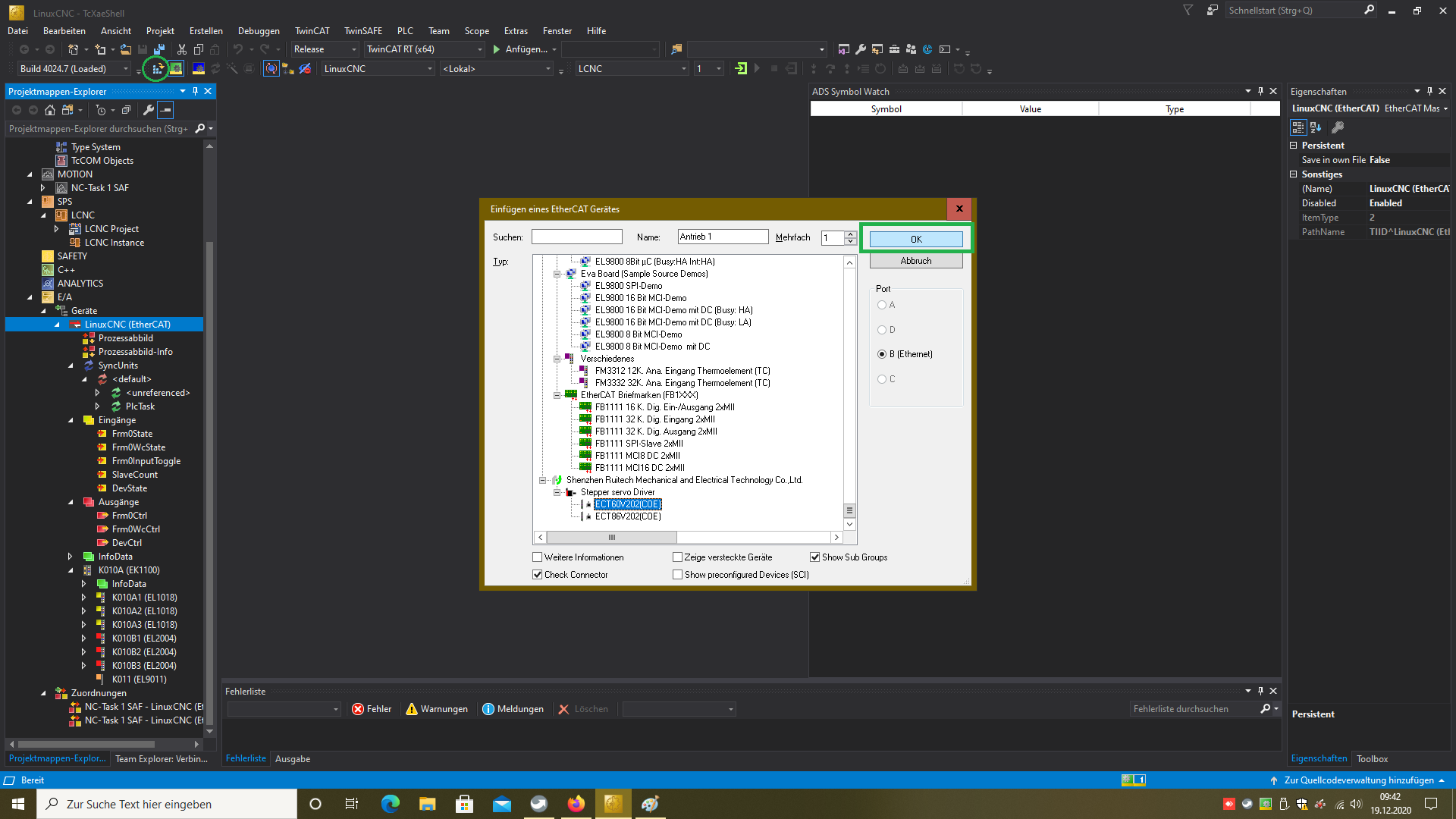Click the Alphabetical sort icon in Eigenschaften
1456x819 pixels.
point(1316,127)
